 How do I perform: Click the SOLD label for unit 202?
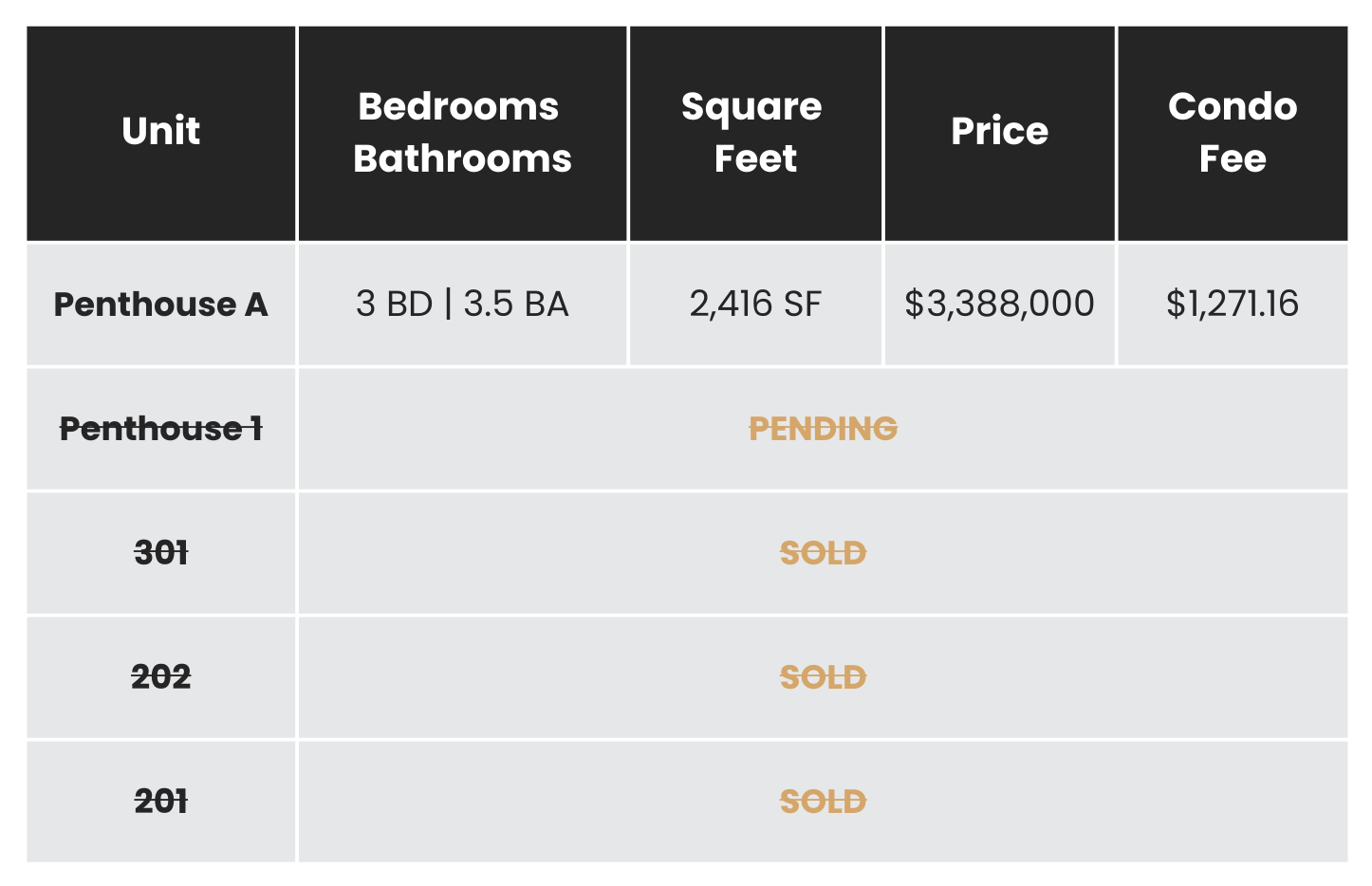pyautogui.click(x=823, y=677)
